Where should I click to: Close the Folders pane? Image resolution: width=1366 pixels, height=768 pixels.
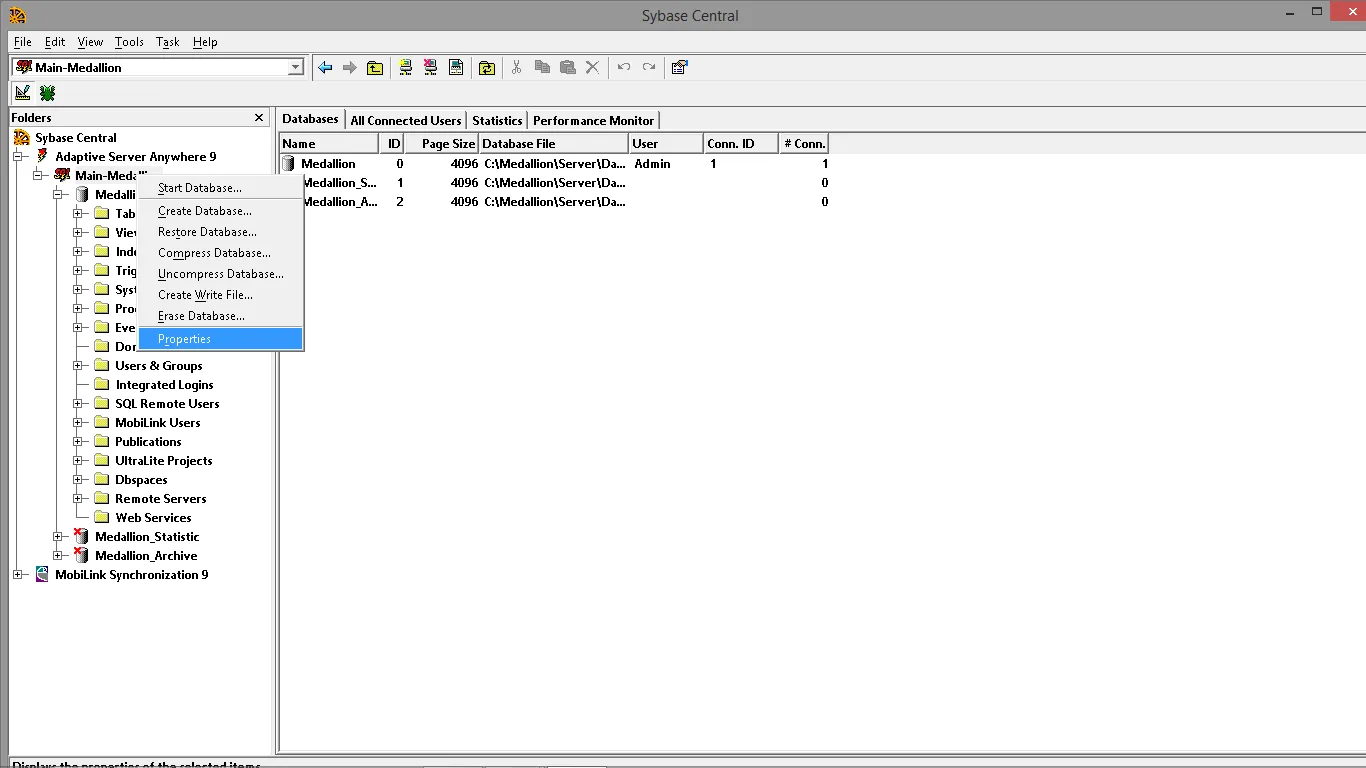click(259, 118)
